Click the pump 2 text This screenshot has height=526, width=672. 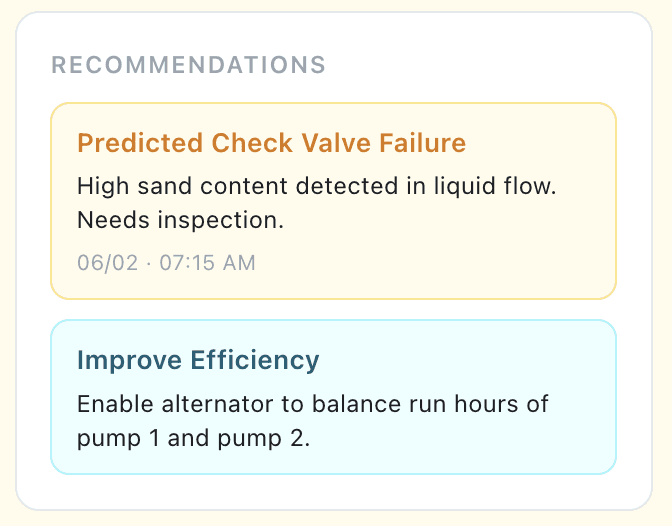263,439
